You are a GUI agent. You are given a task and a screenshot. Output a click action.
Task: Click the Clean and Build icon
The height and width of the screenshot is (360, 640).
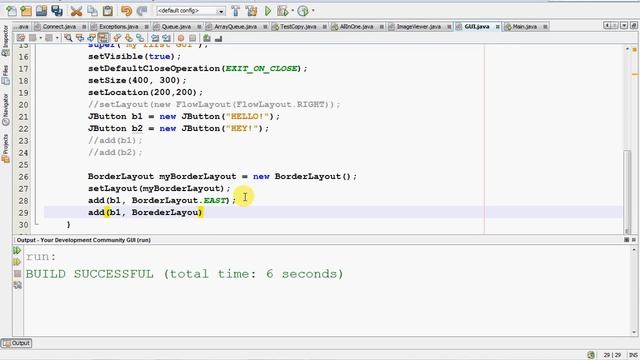click(x=251, y=11)
